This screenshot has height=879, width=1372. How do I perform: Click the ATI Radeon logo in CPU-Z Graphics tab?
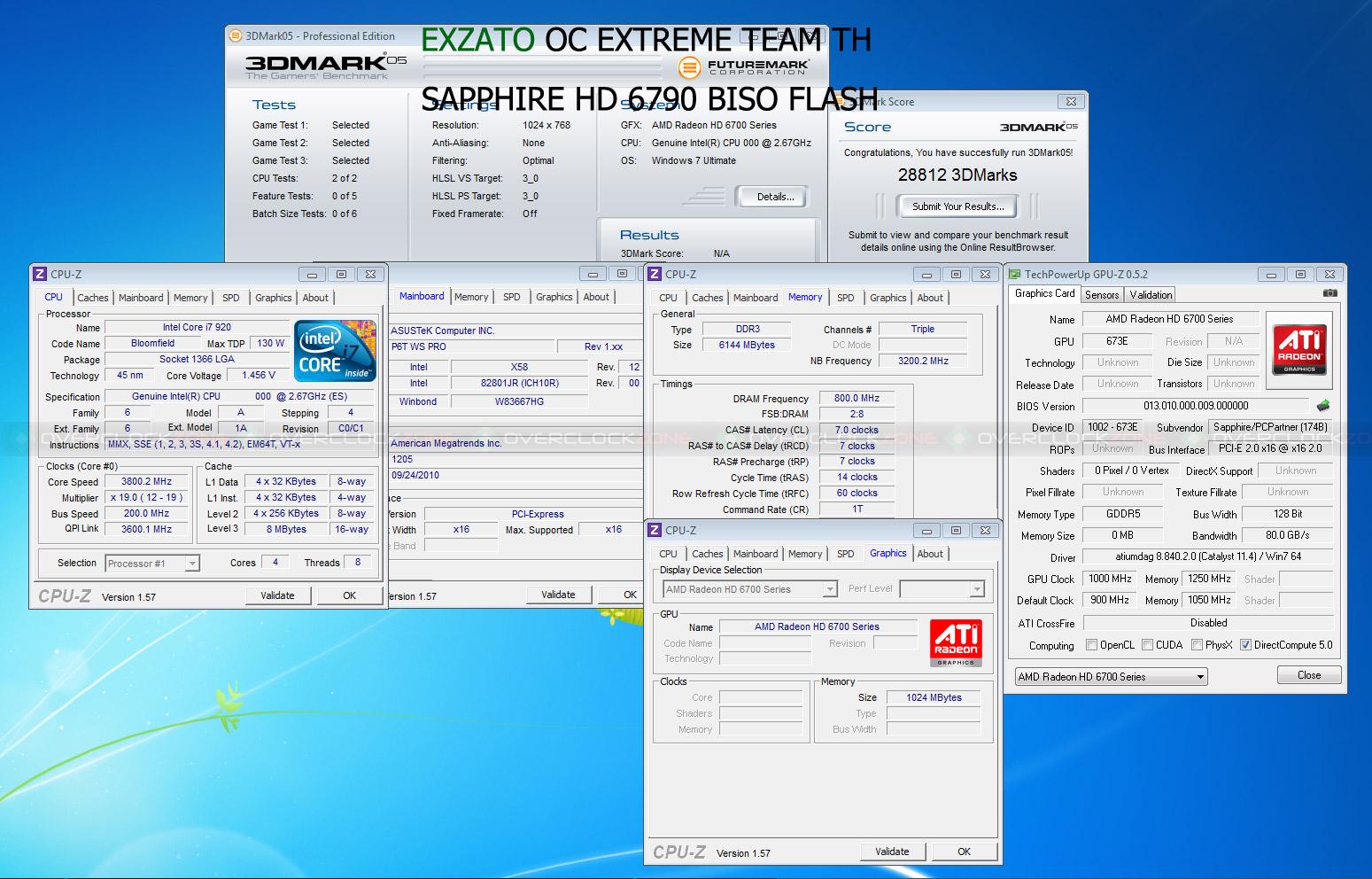956,642
